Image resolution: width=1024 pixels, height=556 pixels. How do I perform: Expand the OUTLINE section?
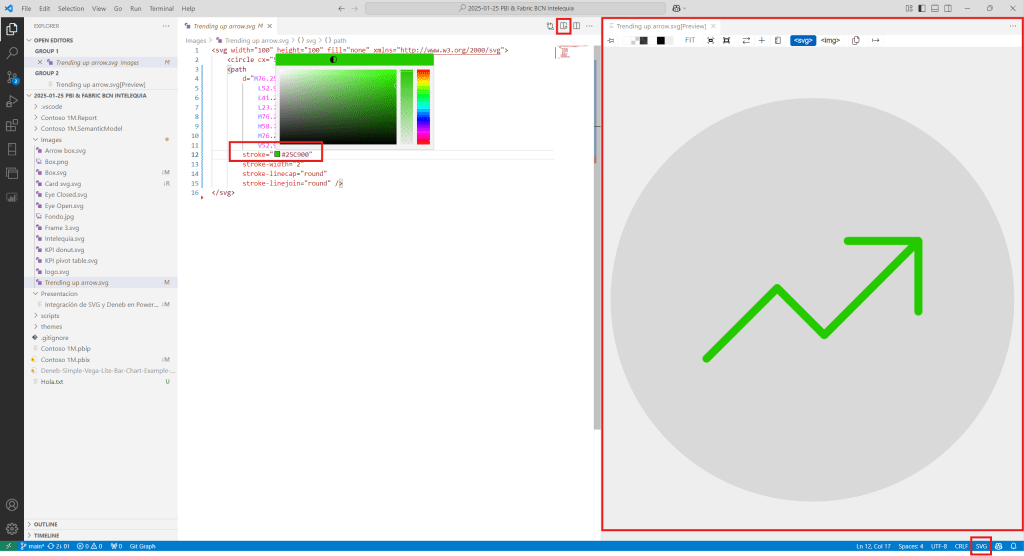tap(46, 524)
